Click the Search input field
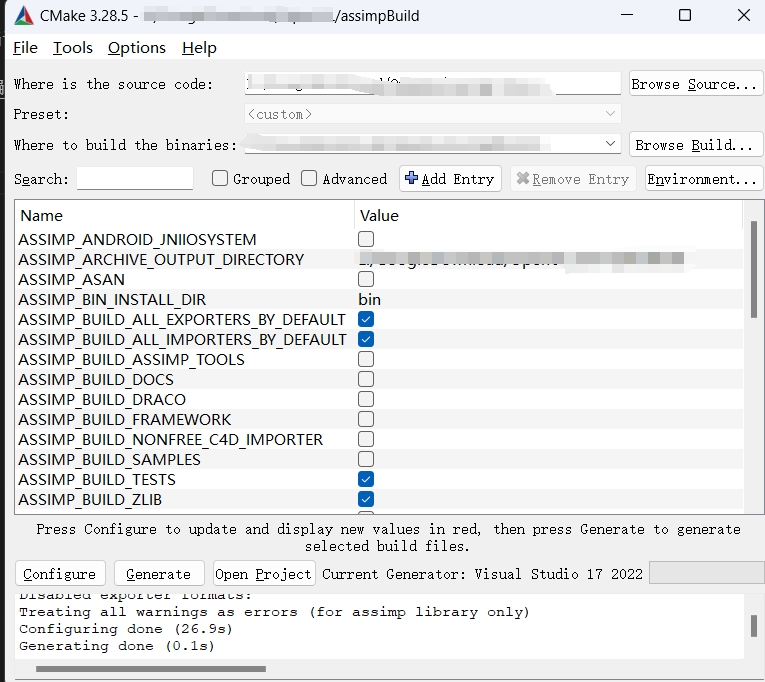765x682 pixels. tap(135, 179)
